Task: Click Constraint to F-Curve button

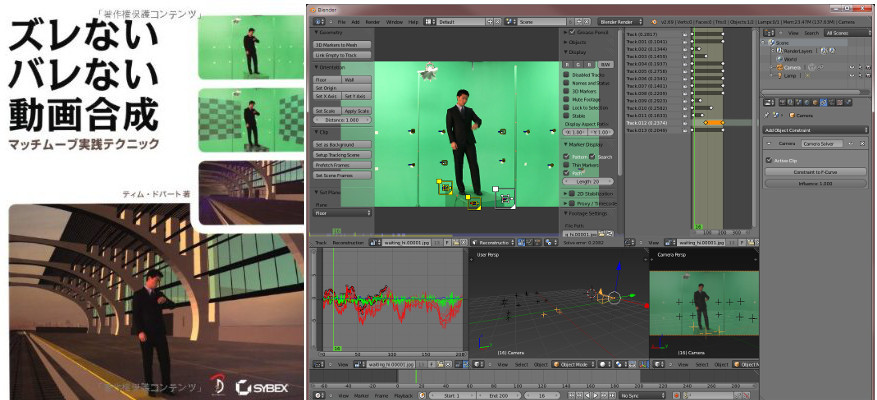Action: click(x=815, y=172)
